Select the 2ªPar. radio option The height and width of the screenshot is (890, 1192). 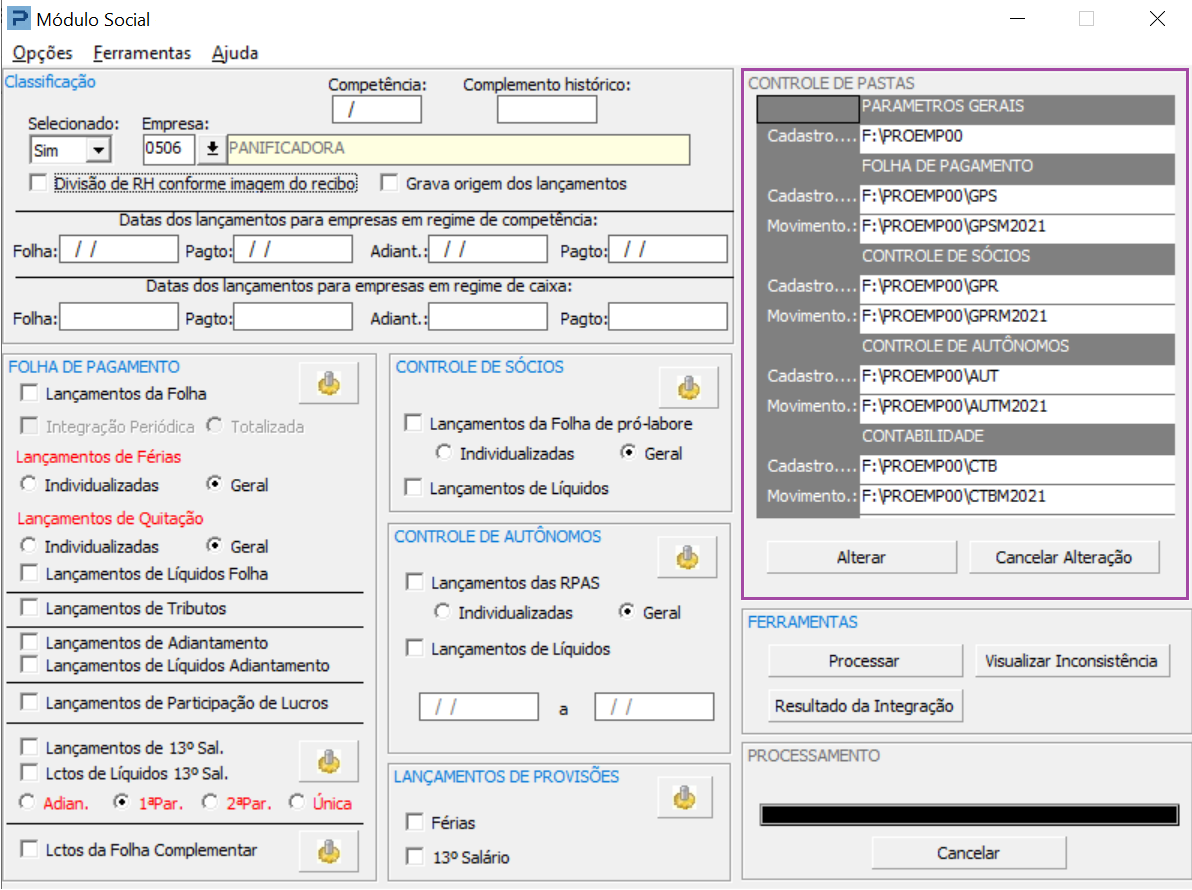[x=209, y=802]
